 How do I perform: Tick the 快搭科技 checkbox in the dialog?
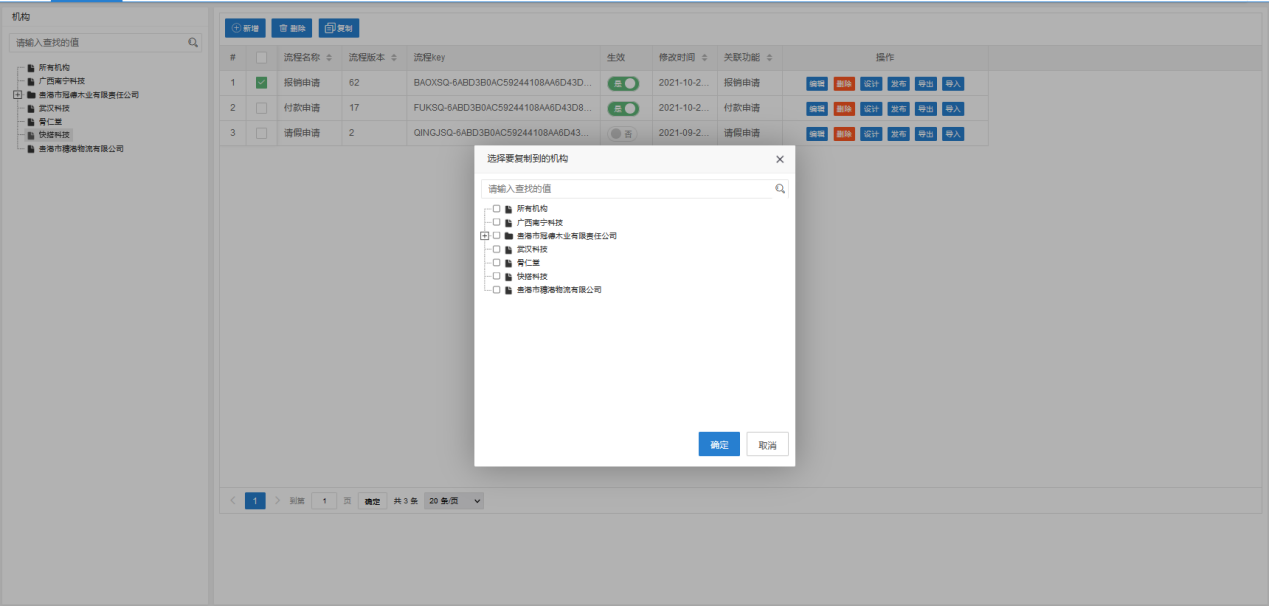point(496,276)
